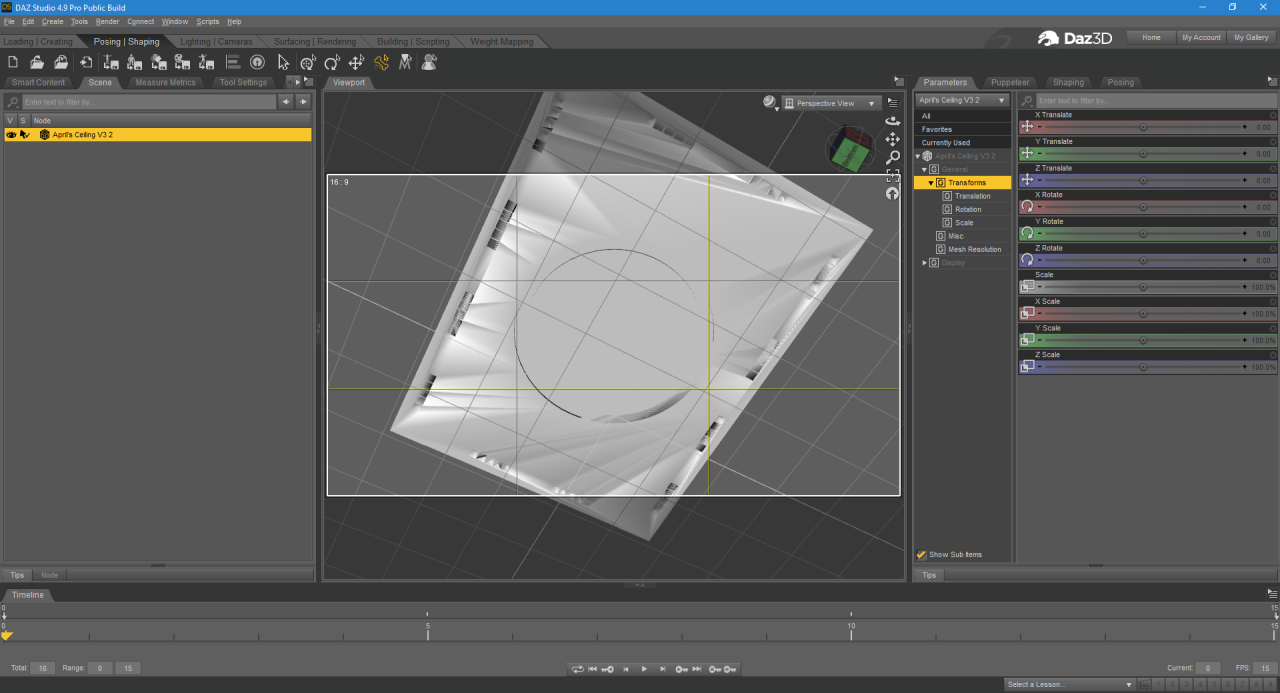Screen dimensions: 1280x693
Task: Open the April's Ceiling V3 2 node dropdown
Action: point(962,100)
